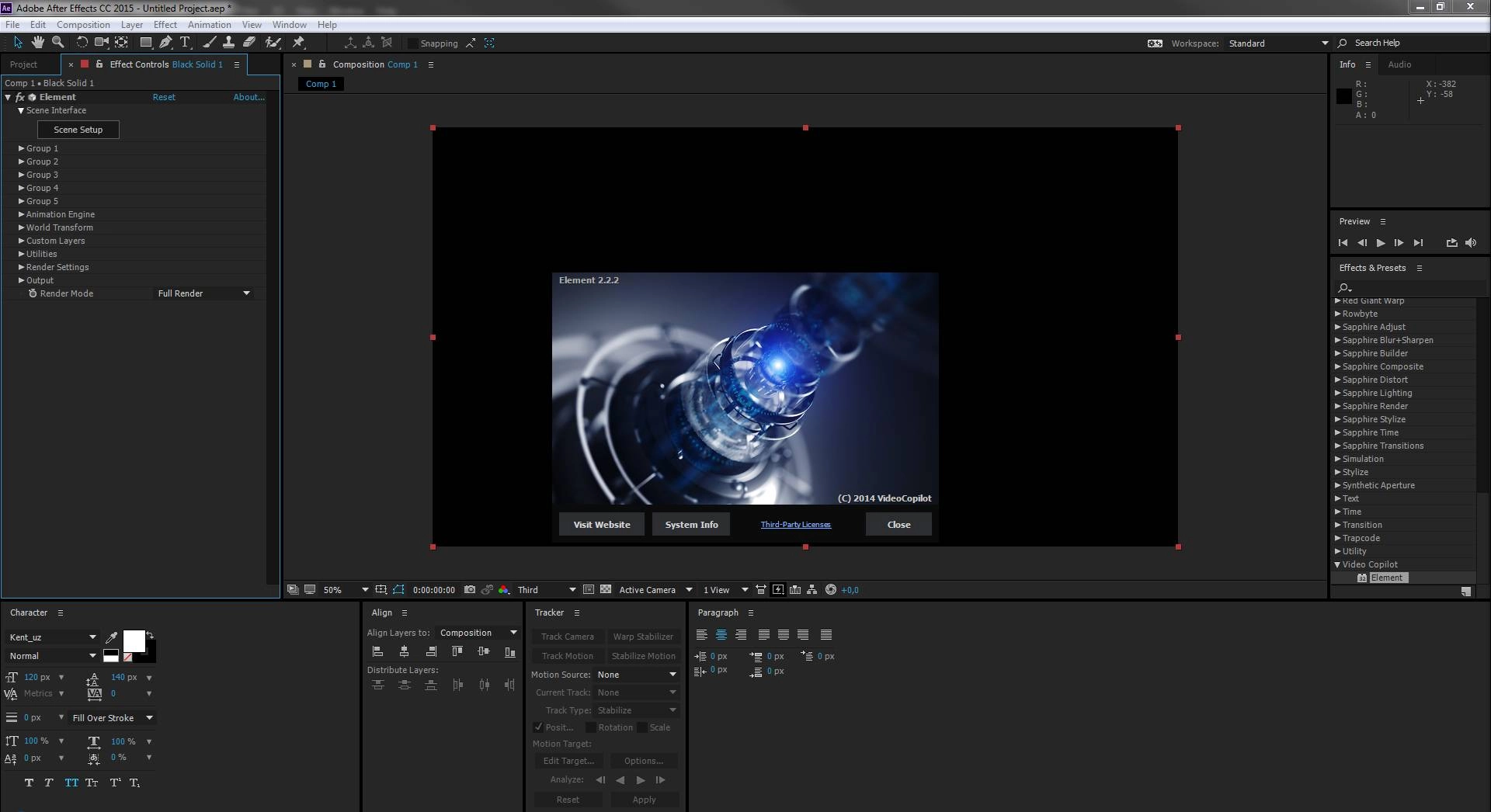The image size is (1491, 812).
Task: Select the Horizontal Type tool
Action: 185,43
